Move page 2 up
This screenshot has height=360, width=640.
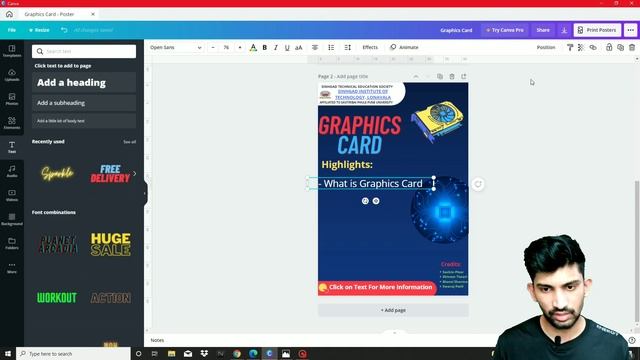tap(416, 76)
